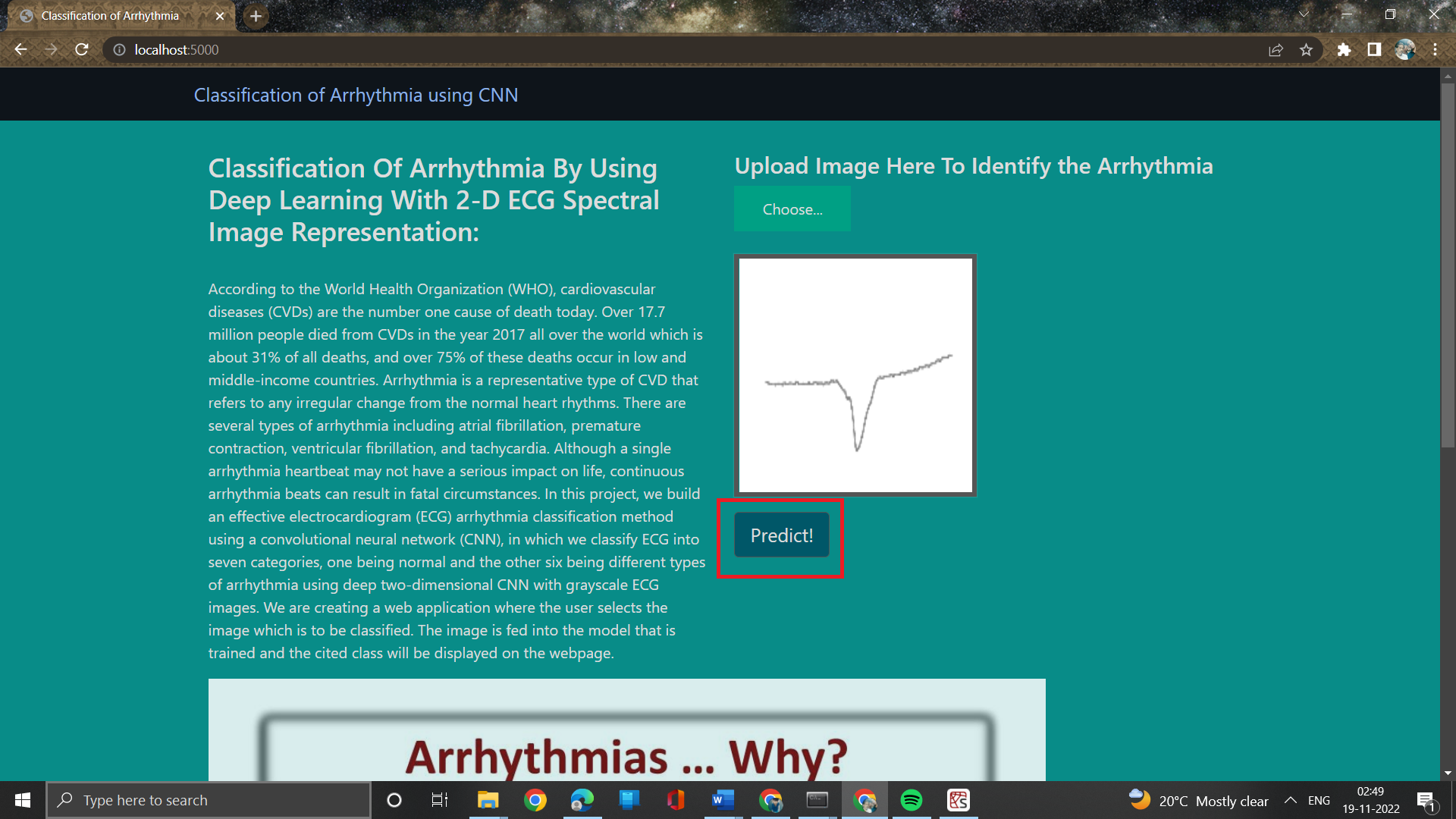Click the Chrome icon in taskbar

[x=538, y=799]
